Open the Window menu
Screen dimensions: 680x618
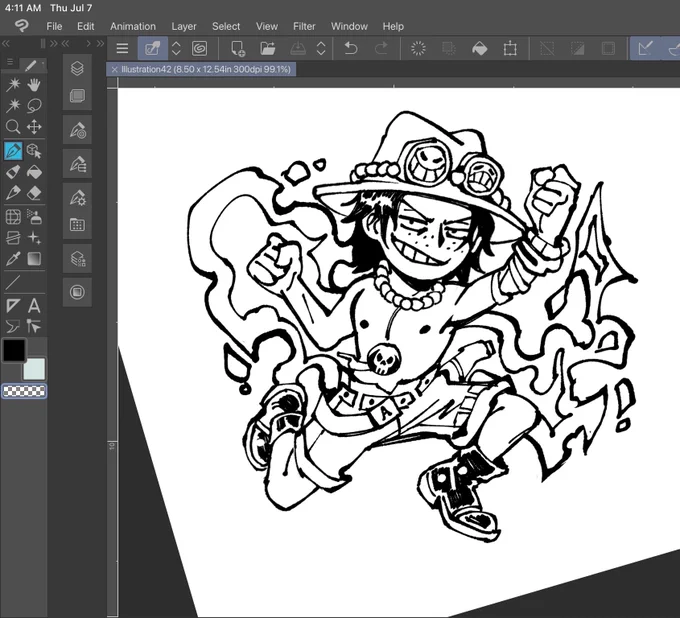click(349, 26)
